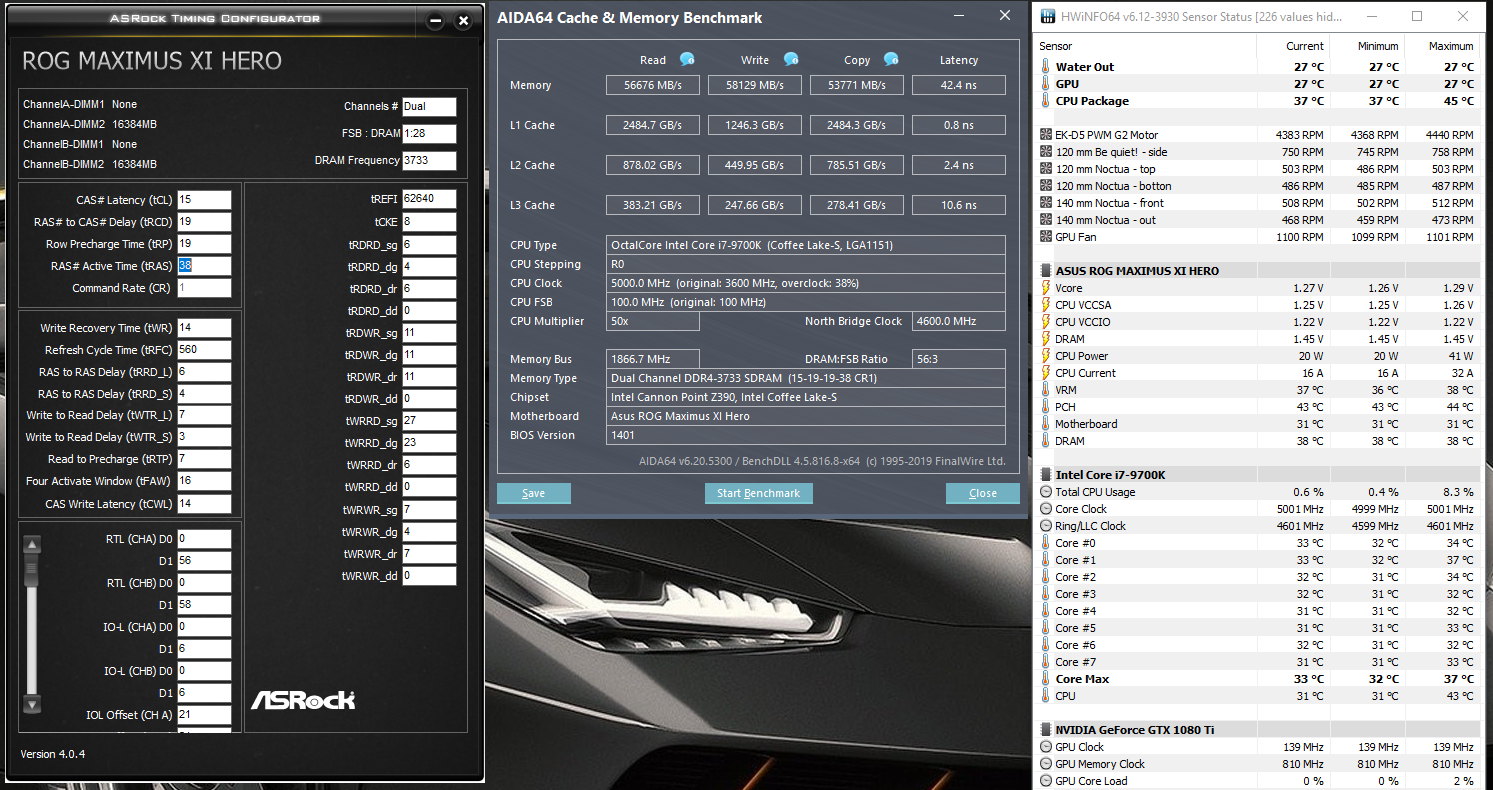Click the Write Recovery Time (tWR) field
The image size is (1493, 790).
[204, 328]
